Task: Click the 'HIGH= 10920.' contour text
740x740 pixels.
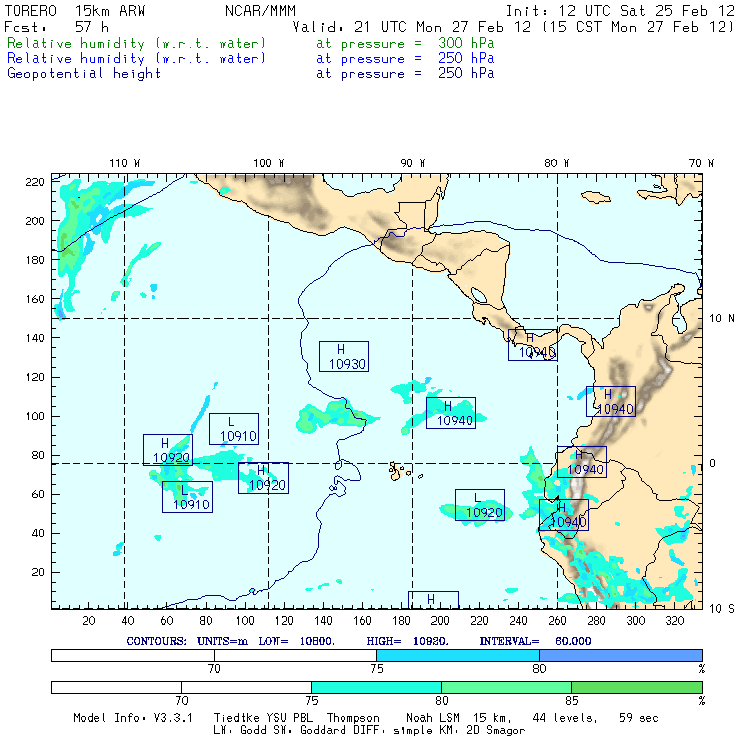Action: (x=408, y=641)
